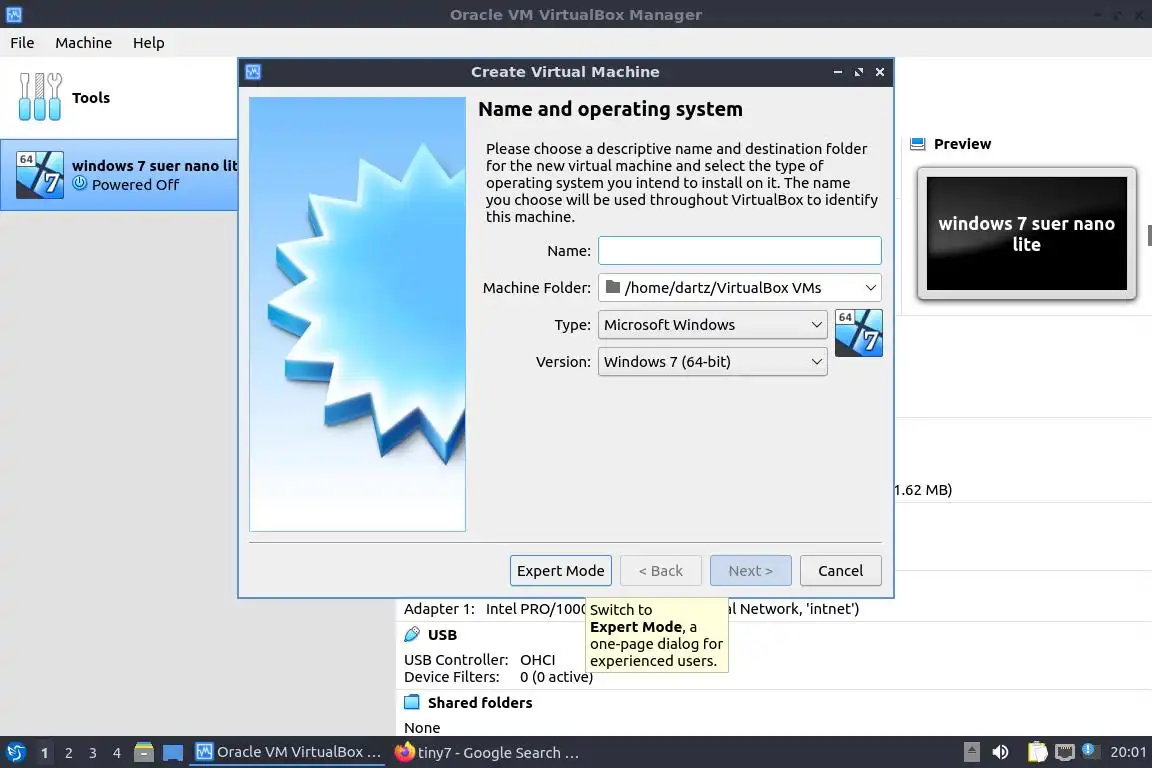The height and width of the screenshot is (768, 1152).
Task: Click the removable media eject tray icon
Action: click(971, 752)
